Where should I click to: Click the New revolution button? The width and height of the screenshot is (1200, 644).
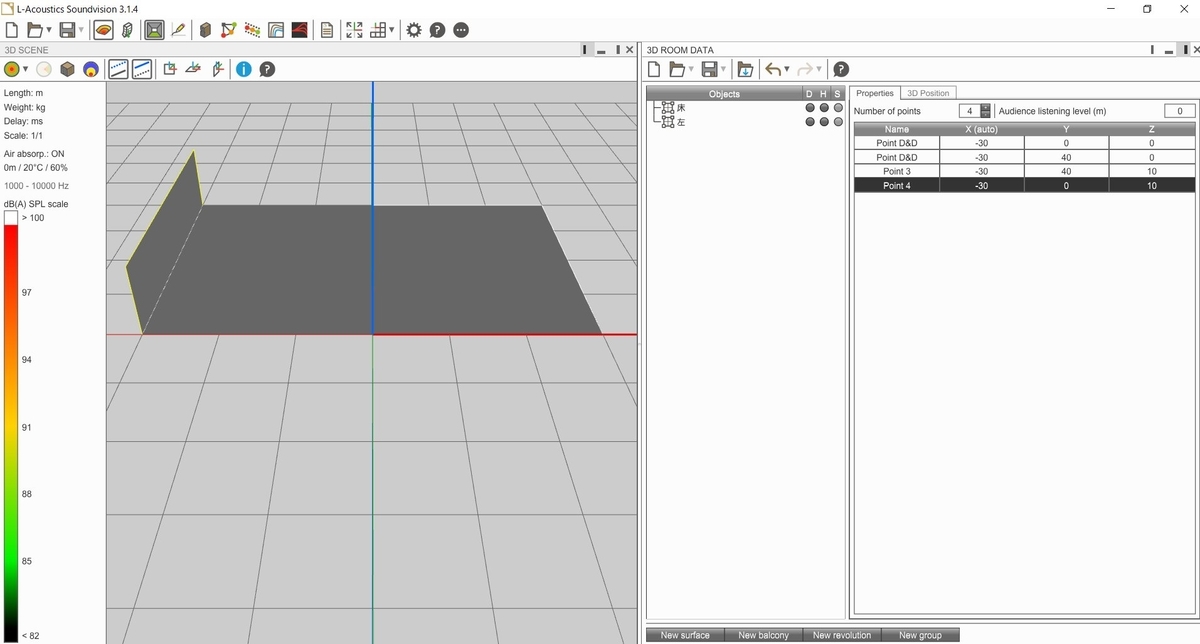[x=842, y=635]
